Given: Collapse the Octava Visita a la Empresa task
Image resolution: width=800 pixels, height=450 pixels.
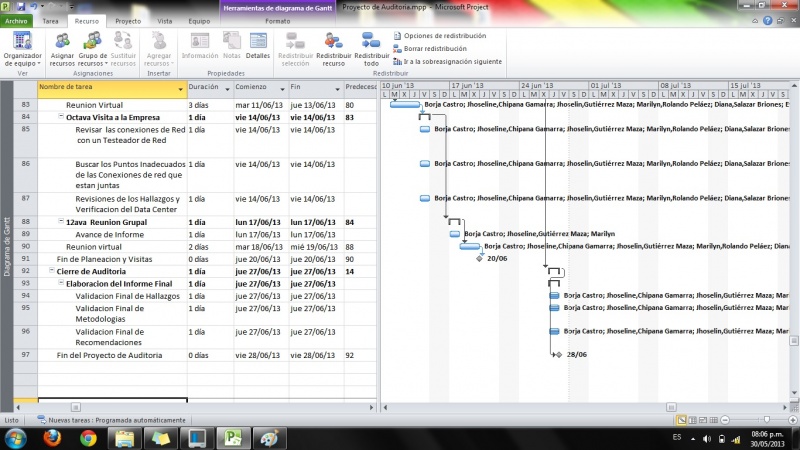Looking at the screenshot, I should (x=61, y=118).
